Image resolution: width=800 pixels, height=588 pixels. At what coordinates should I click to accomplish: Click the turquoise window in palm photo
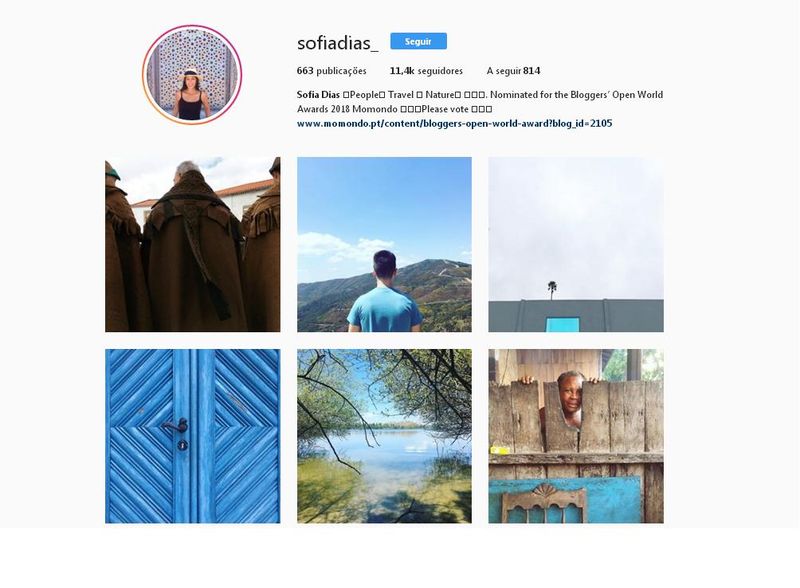[563, 324]
